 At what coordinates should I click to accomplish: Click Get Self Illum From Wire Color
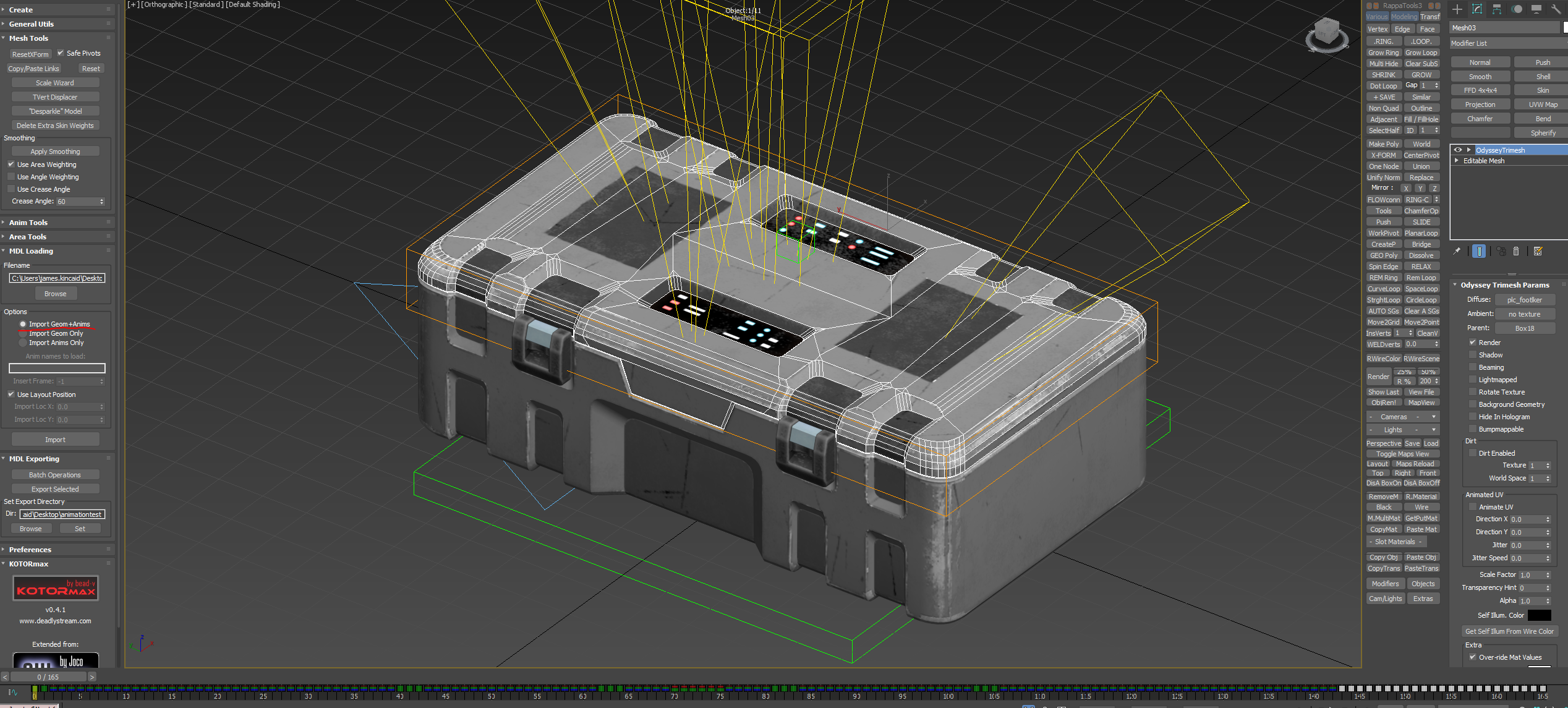(x=1509, y=631)
